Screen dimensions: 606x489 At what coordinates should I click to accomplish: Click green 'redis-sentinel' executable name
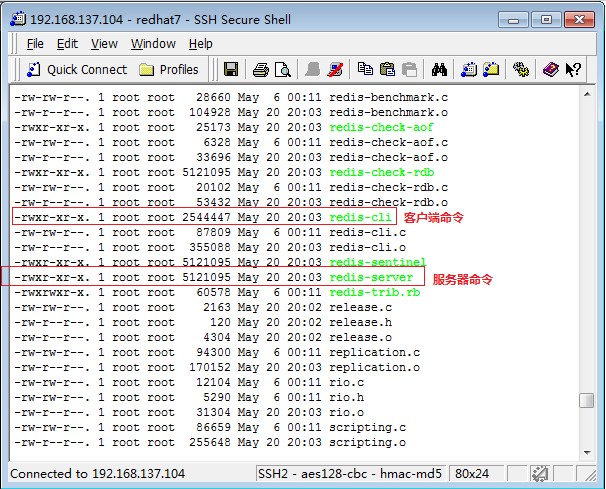378,262
